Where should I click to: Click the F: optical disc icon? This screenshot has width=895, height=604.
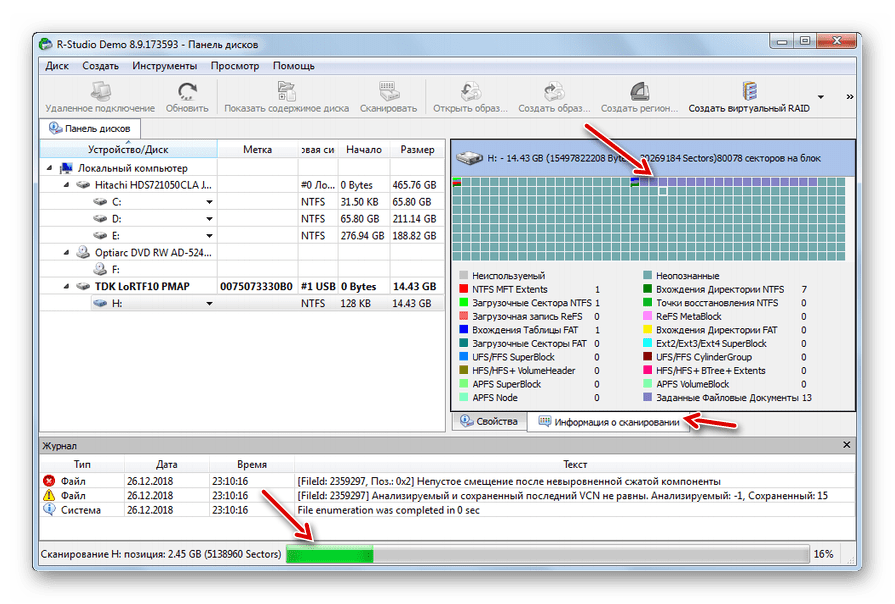click(x=100, y=269)
